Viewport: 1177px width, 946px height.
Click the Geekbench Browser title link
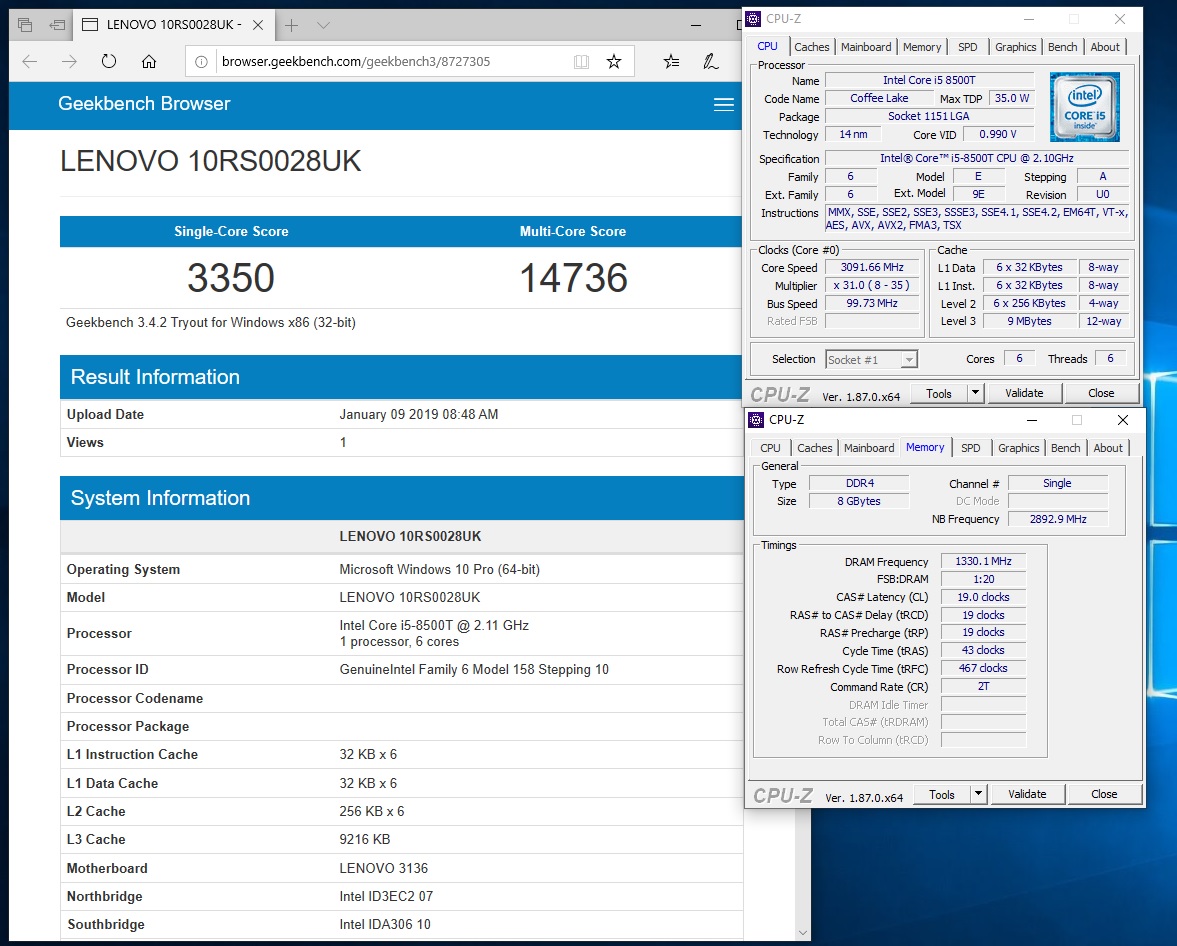144,104
